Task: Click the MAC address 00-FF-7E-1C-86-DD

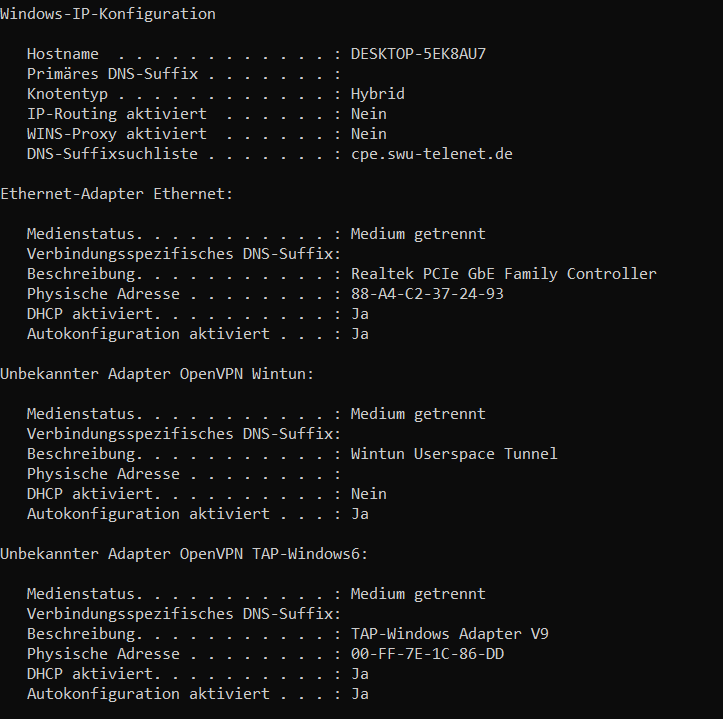Action: [x=427, y=654]
